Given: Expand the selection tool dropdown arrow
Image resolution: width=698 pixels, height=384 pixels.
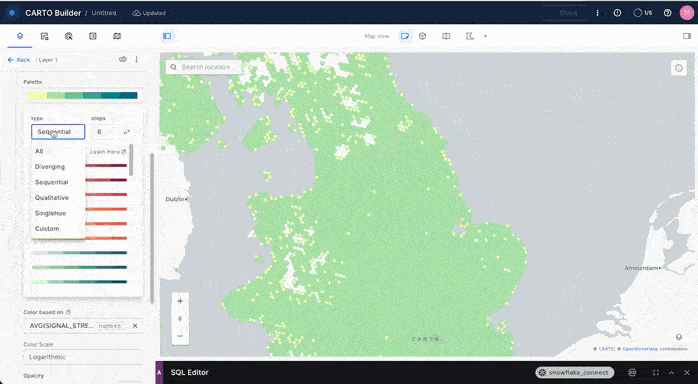Looking at the screenshot, I should [485, 36].
